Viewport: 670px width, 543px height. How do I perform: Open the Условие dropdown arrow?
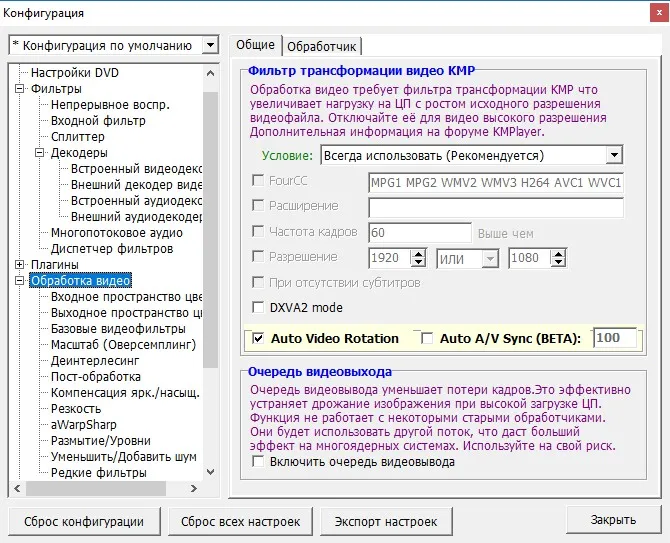tap(614, 155)
